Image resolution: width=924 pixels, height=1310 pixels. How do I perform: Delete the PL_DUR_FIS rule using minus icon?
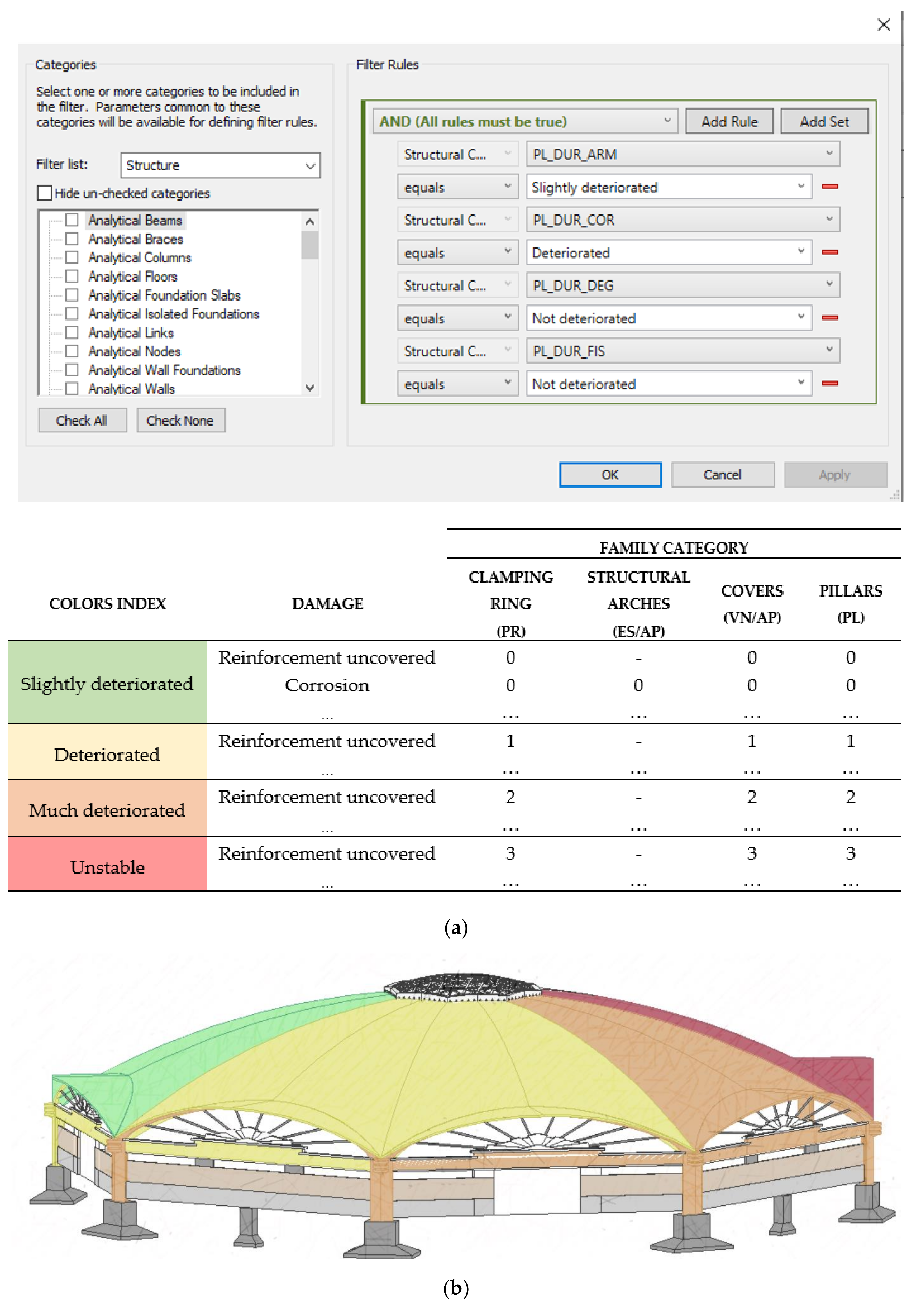pos(829,384)
